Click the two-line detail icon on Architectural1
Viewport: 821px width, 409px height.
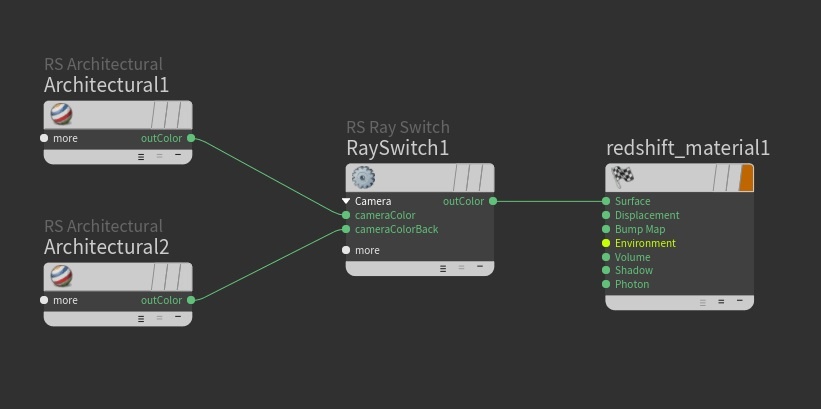point(159,156)
